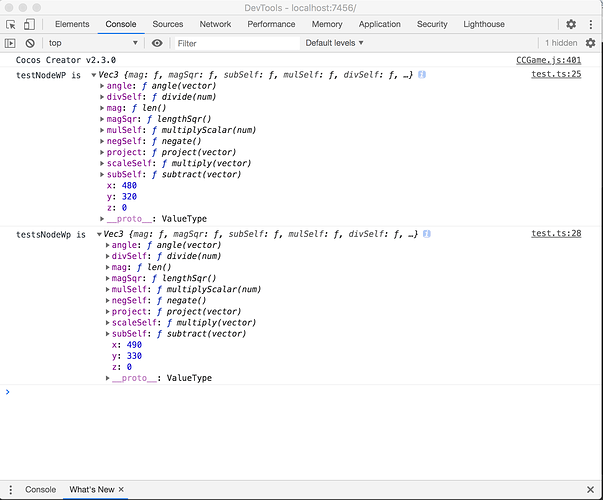The height and width of the screenshot is (500, 603).
Task: Open the DevTools three-dot customize menu
Action: click(x=590, y=24)
